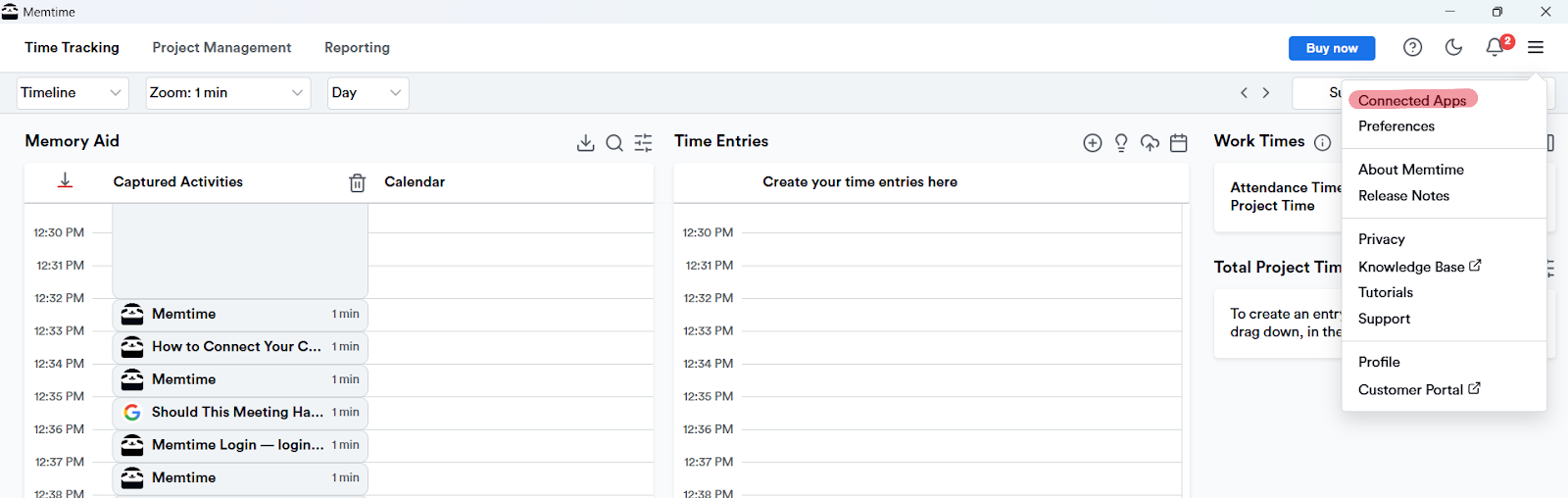The width and height of the screenshot is (1568, 498).
Task: Click the 12:30 PM label in Memory Aid
Action: [59, 232]
